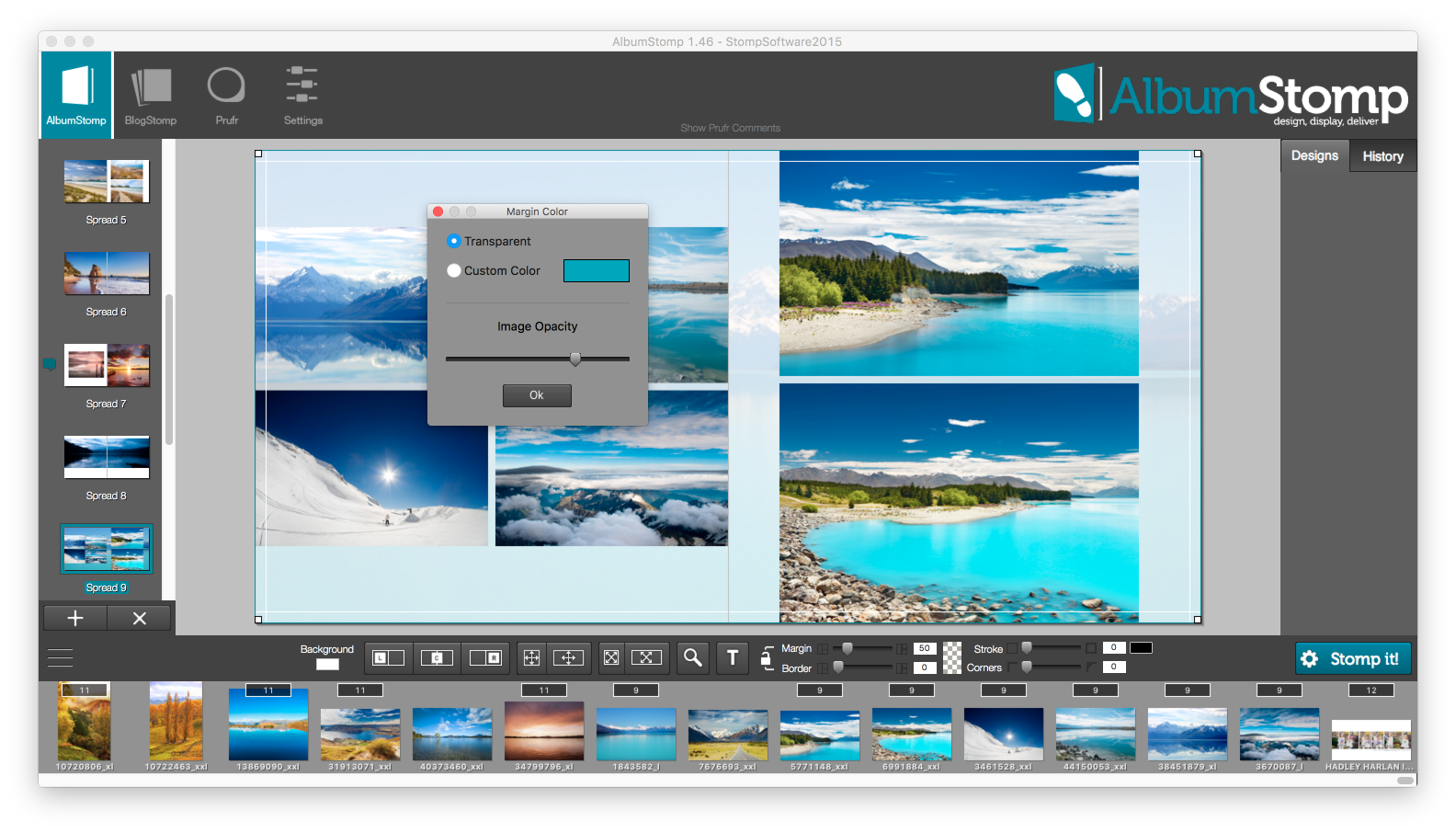Open the black stroke color swatch
Viewport: 1456px width, 833px height.
[x=1141, y=648]
